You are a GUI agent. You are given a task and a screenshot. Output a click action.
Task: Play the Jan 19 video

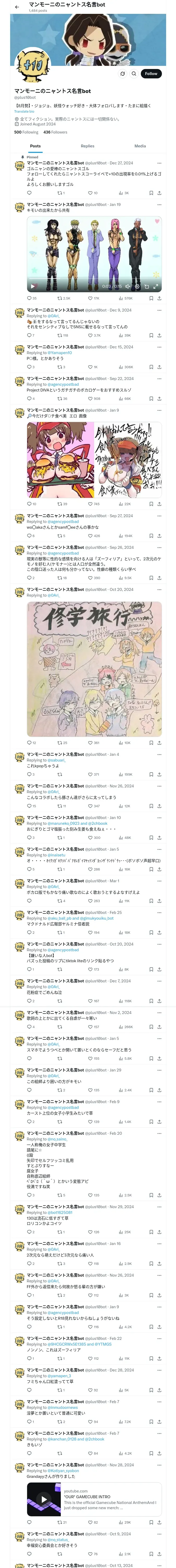click(x=33, y=286)
